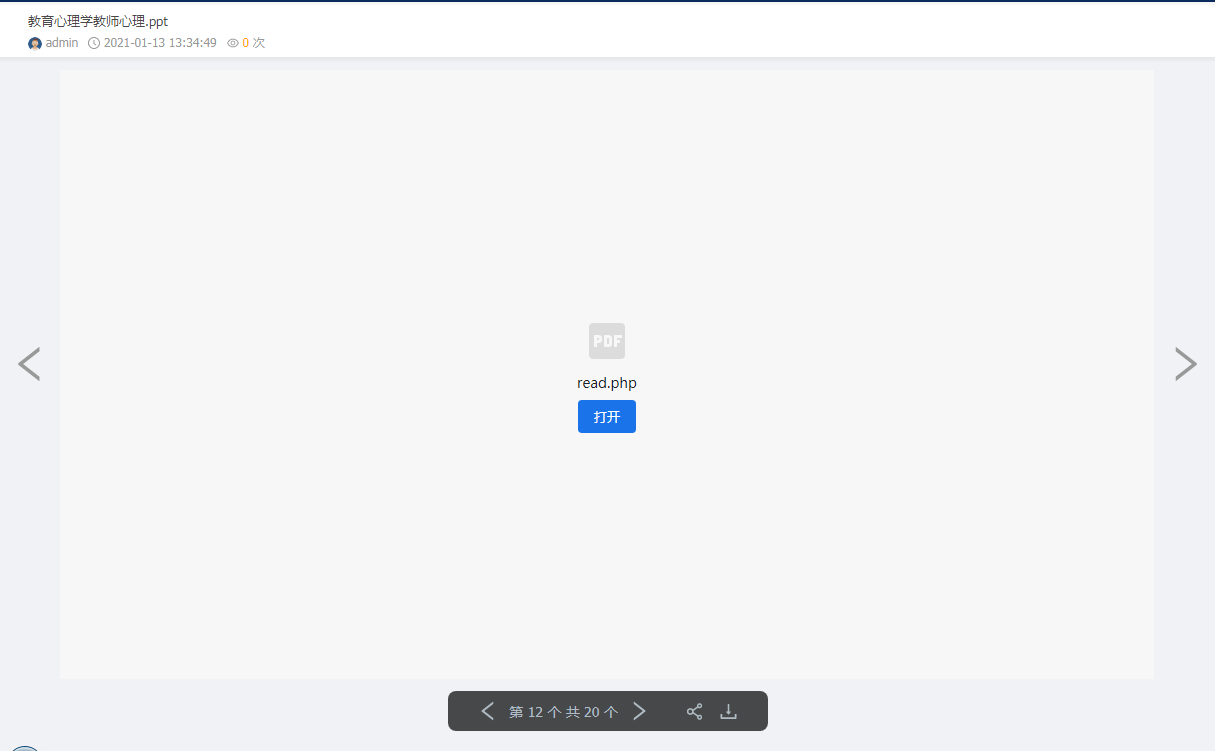Click previous arrow in bottom dark toolbar
This screenshot has height=751, width=1215.
488,711
